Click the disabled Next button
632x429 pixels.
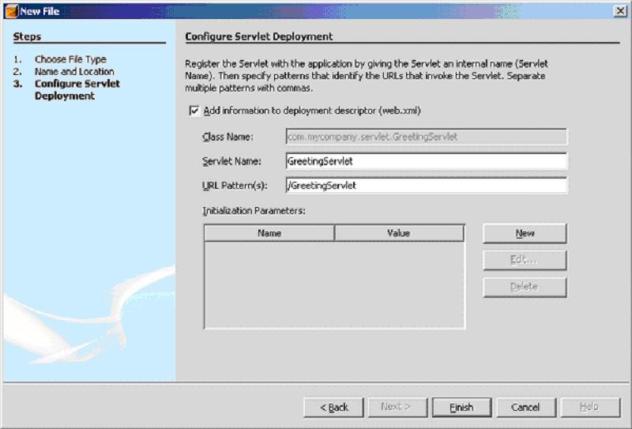[x=396, y=407]
